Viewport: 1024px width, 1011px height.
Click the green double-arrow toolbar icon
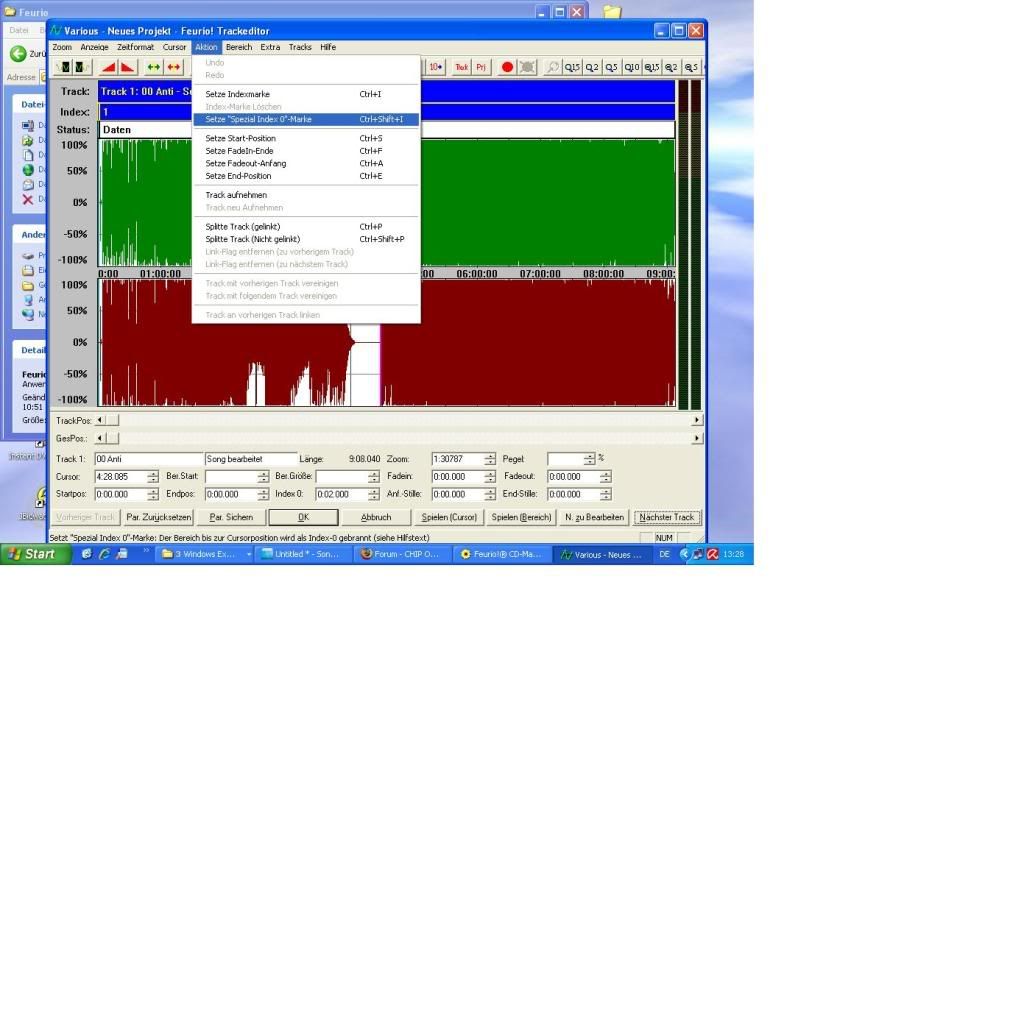(x=154, y=67)
